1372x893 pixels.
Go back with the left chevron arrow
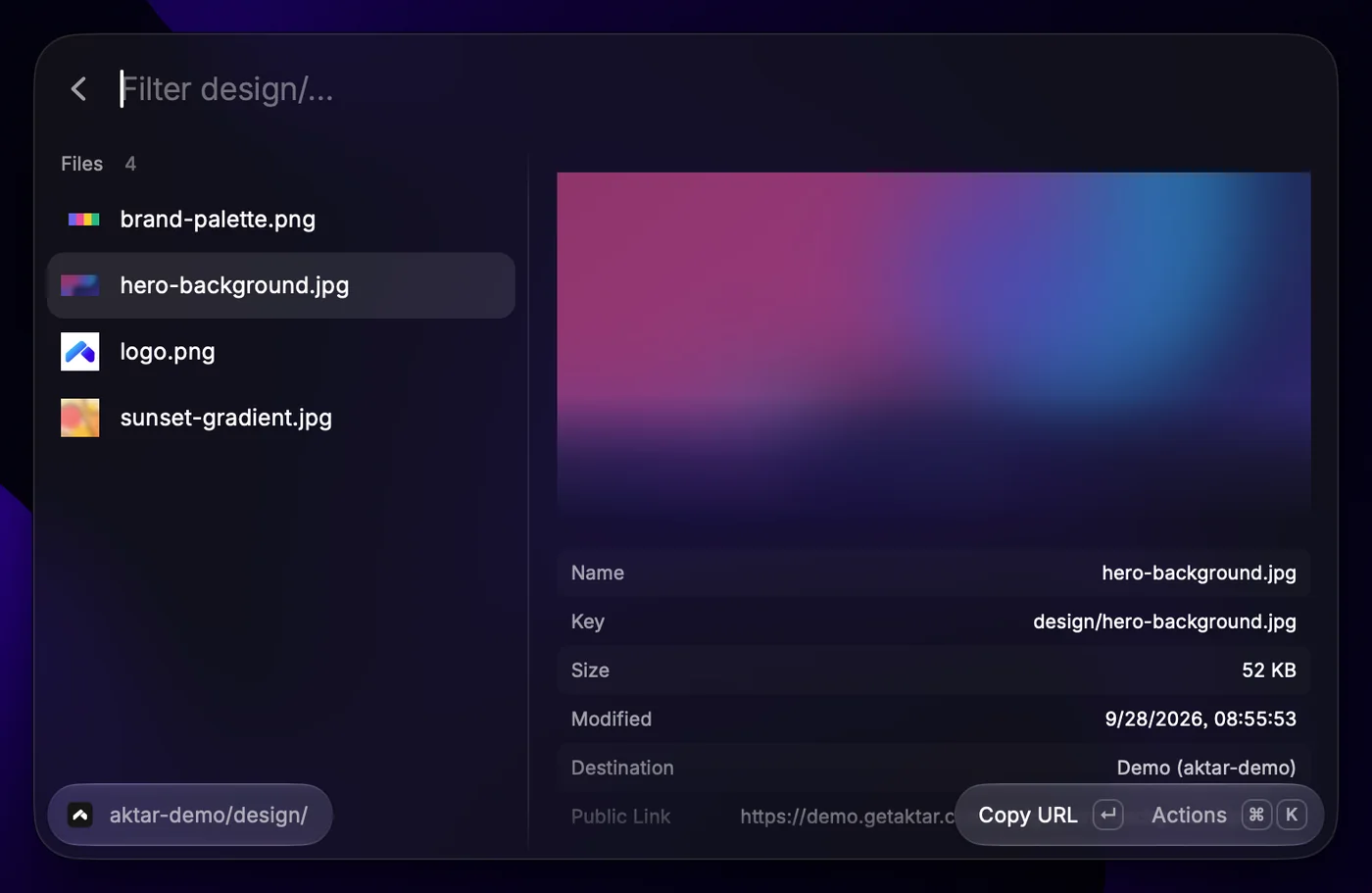(x=79, y=89)
